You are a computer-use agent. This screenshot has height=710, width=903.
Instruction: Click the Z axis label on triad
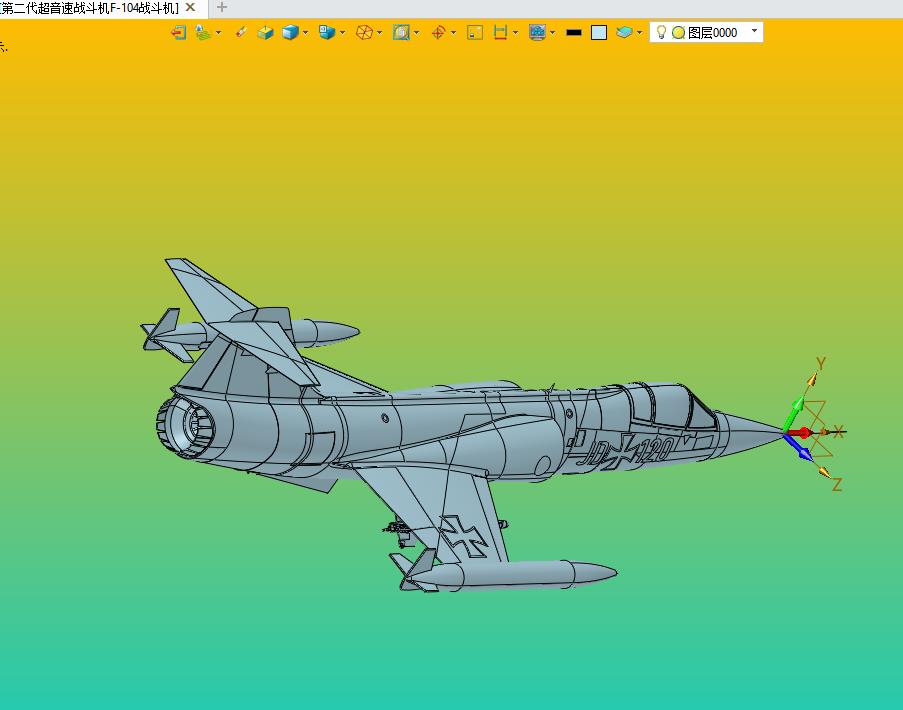(x=837, y=484)
